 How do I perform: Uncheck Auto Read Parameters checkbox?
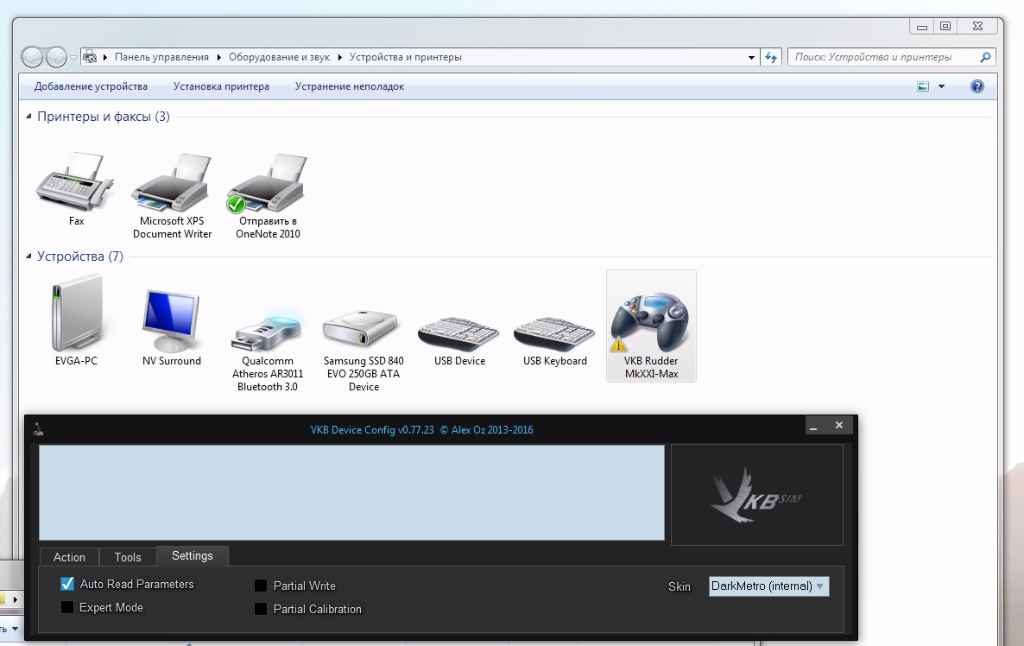tap(68, 584)
